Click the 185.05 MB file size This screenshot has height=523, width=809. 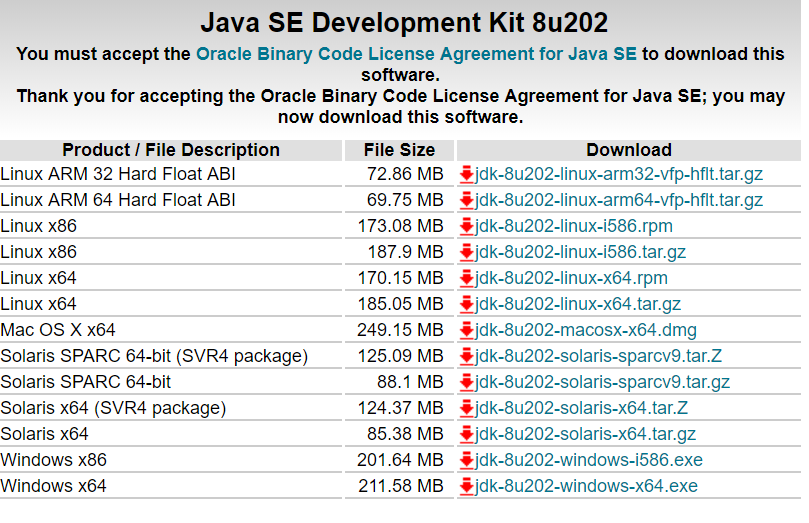tap(400, 304)
